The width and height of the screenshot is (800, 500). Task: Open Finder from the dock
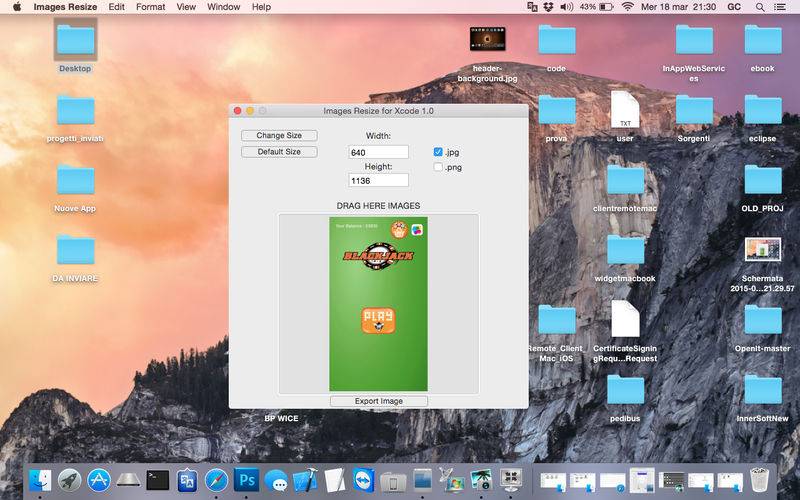point(40,481)
